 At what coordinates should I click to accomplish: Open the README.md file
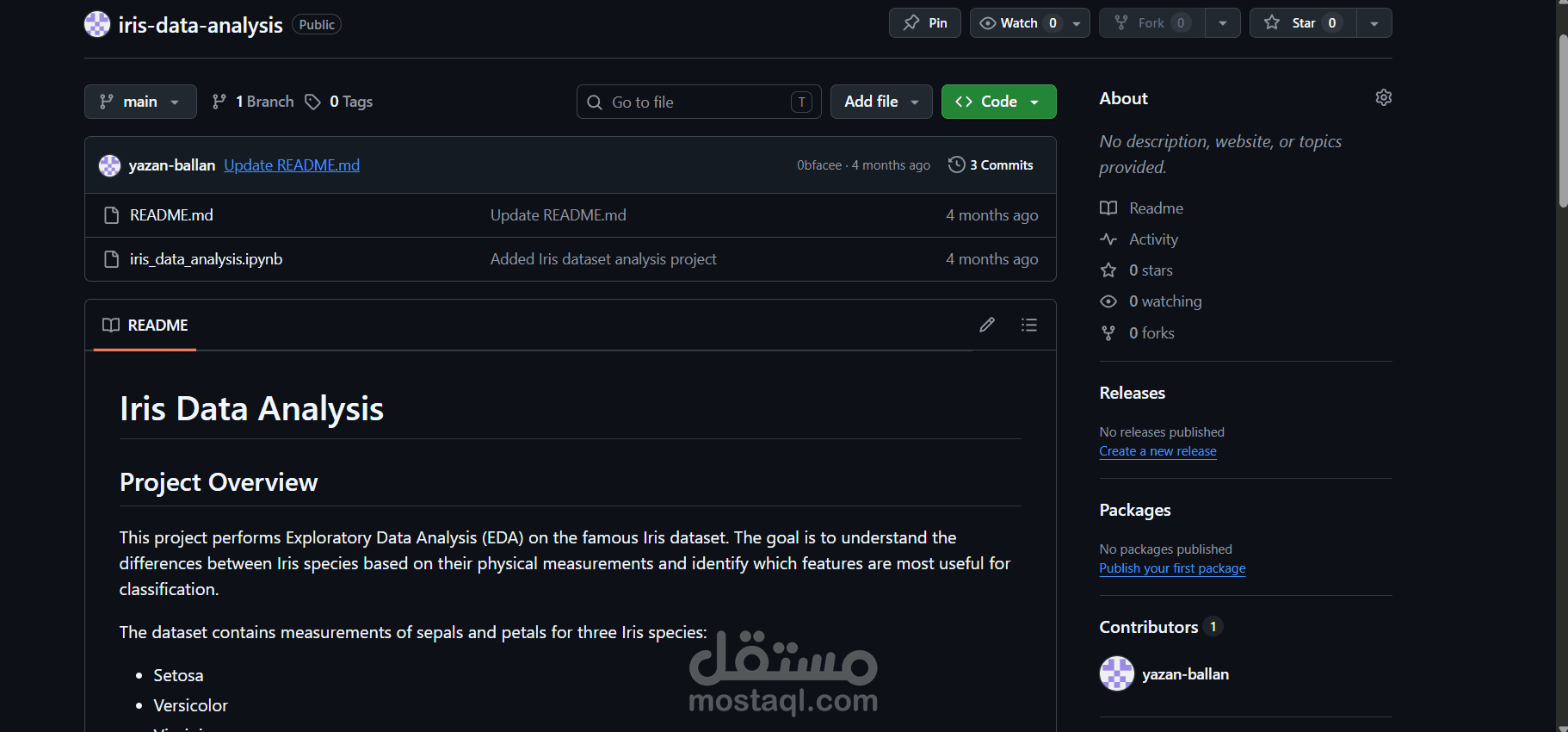(171, 215)
